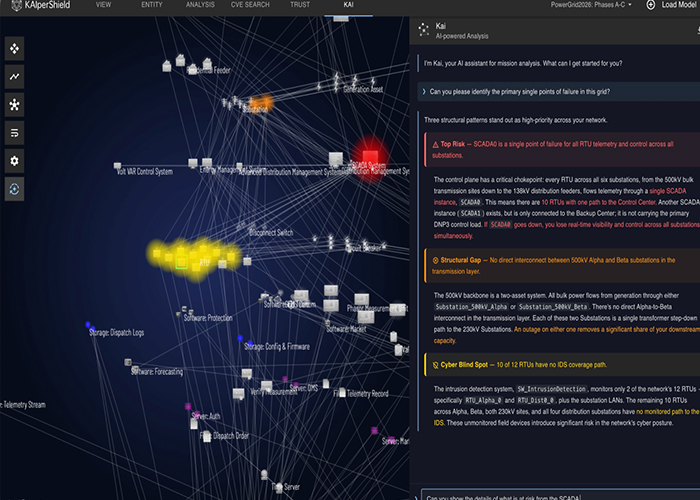This screenshot has height=500, width=700.
Task: Select the File: Dispatch Order node
Action: point(207,437)
